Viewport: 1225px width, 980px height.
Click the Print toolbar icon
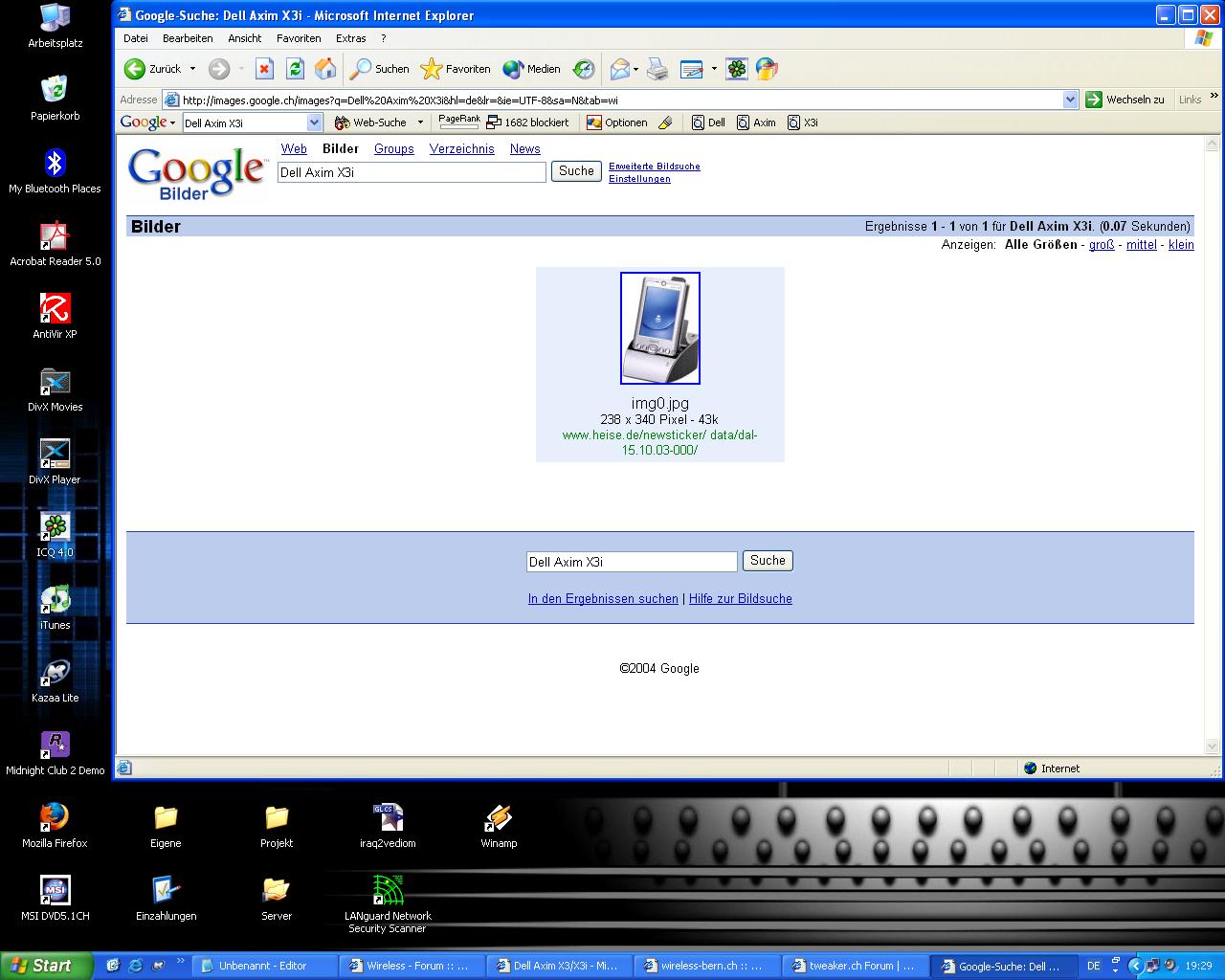click(657, 69)
